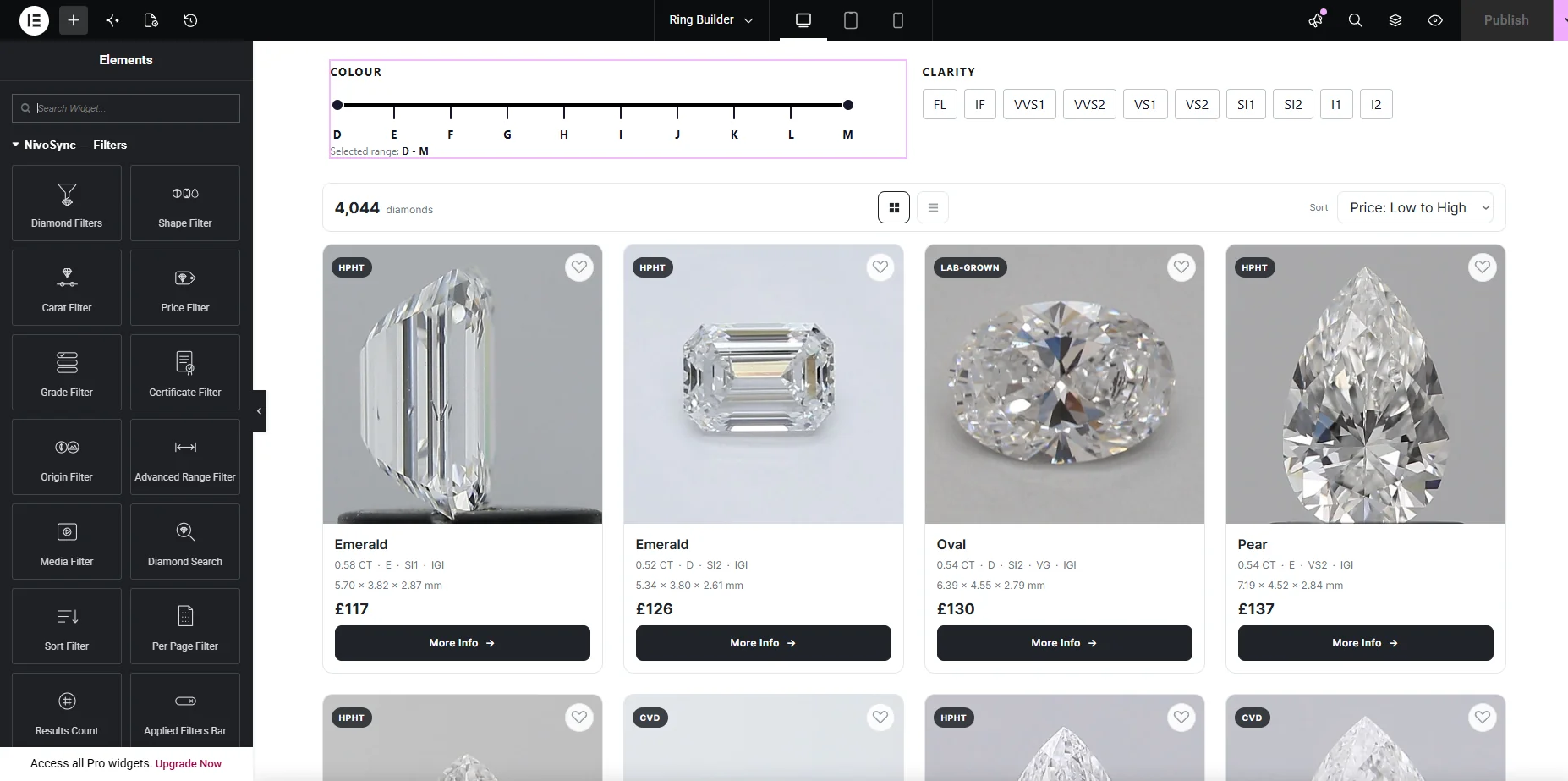
Task: Select the Origin Filter widget
Action: pyautogui.click(x=67, y=457)
